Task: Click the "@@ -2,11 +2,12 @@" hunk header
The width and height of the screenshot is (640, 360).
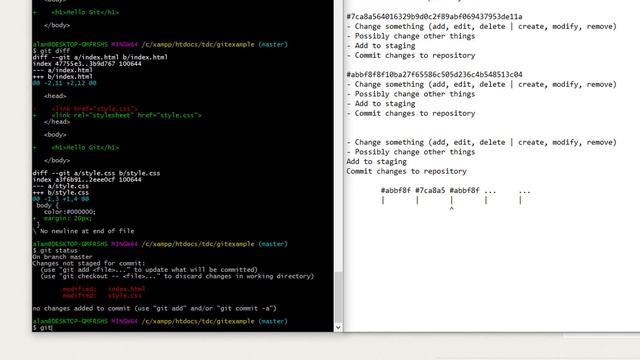Action: click(64, 83)
